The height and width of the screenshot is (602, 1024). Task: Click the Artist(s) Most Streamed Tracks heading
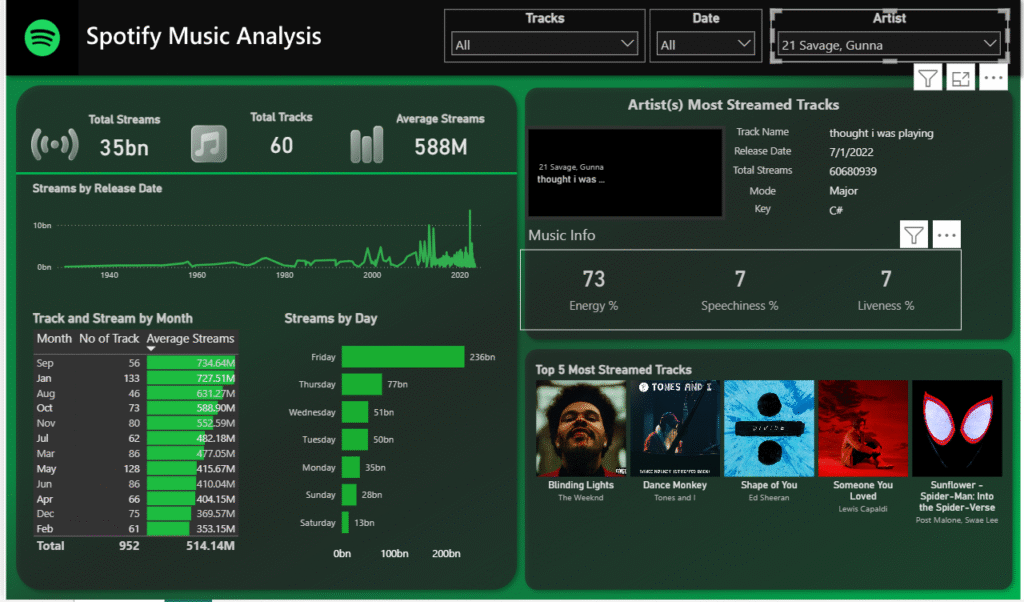click(733, 104)
